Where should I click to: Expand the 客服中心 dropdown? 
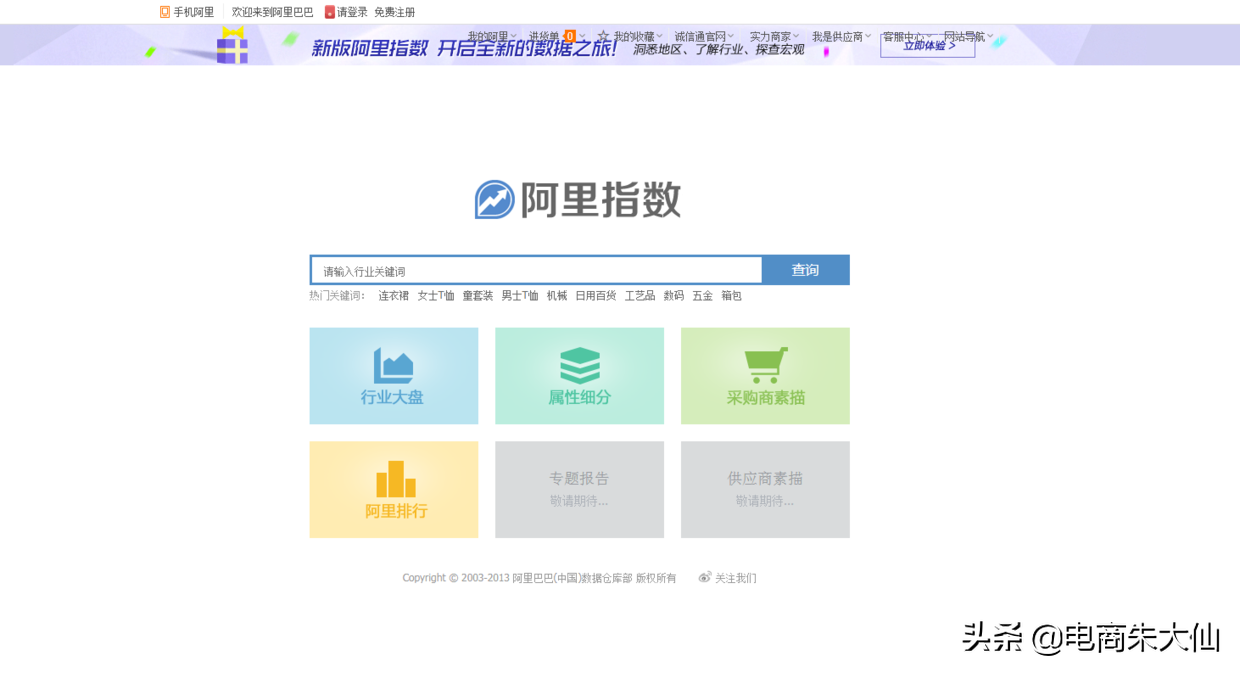click(907, 37)
